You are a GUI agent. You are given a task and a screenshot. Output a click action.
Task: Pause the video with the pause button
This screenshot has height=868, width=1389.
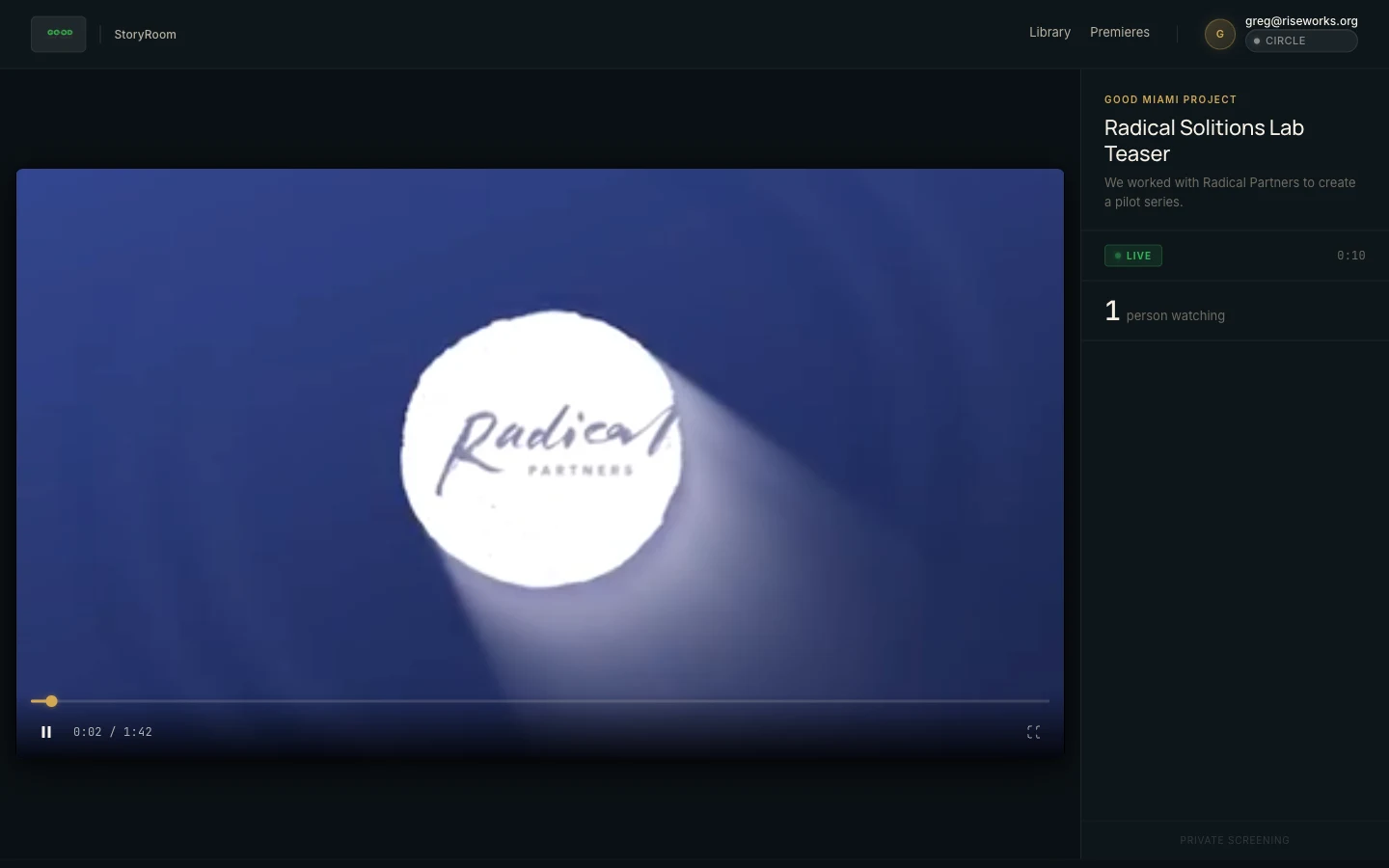point(46,732)
